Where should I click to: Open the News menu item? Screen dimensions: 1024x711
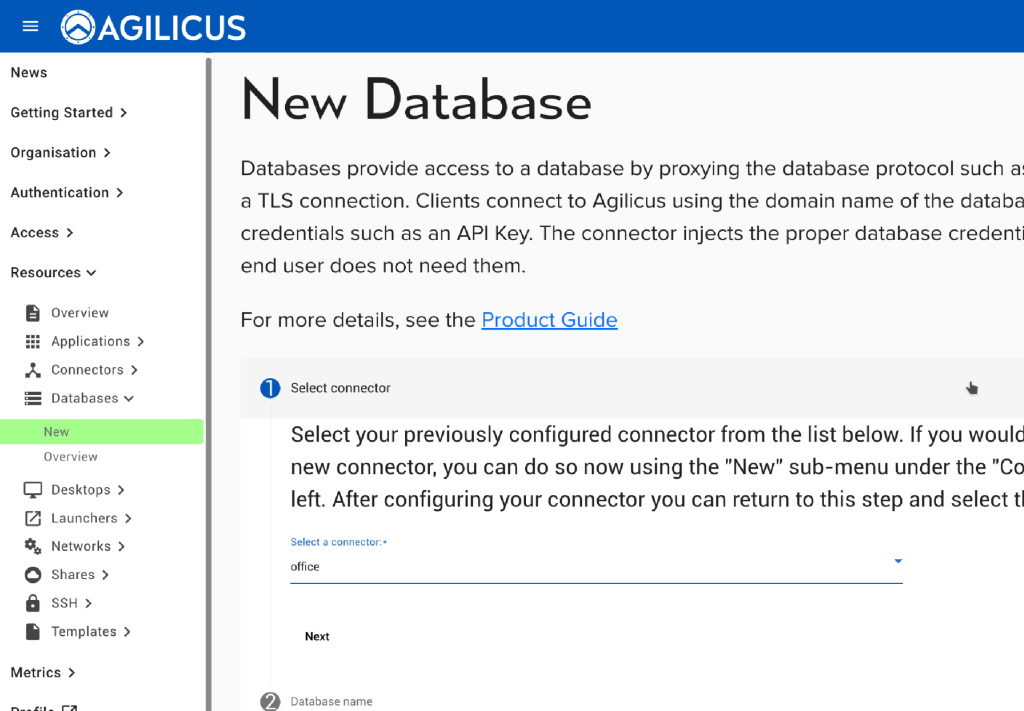tap(29, 73)
